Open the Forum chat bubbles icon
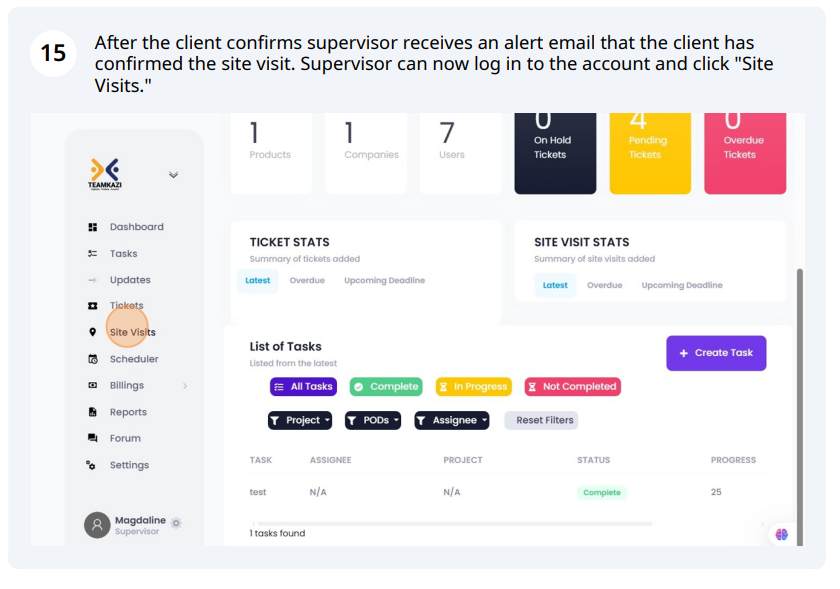This screenshot has width=840, height=589. point(93,438)
